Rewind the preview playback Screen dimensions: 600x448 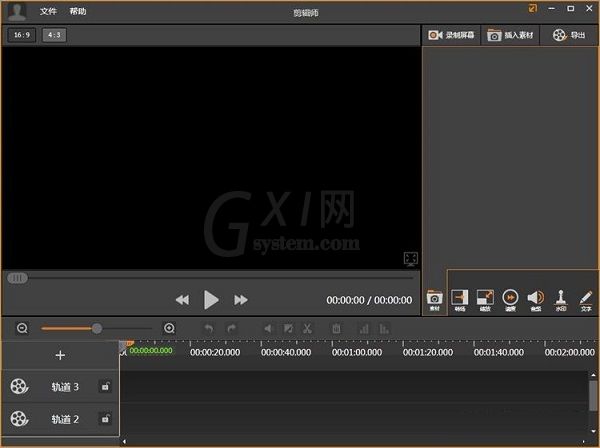coord(183,300)
